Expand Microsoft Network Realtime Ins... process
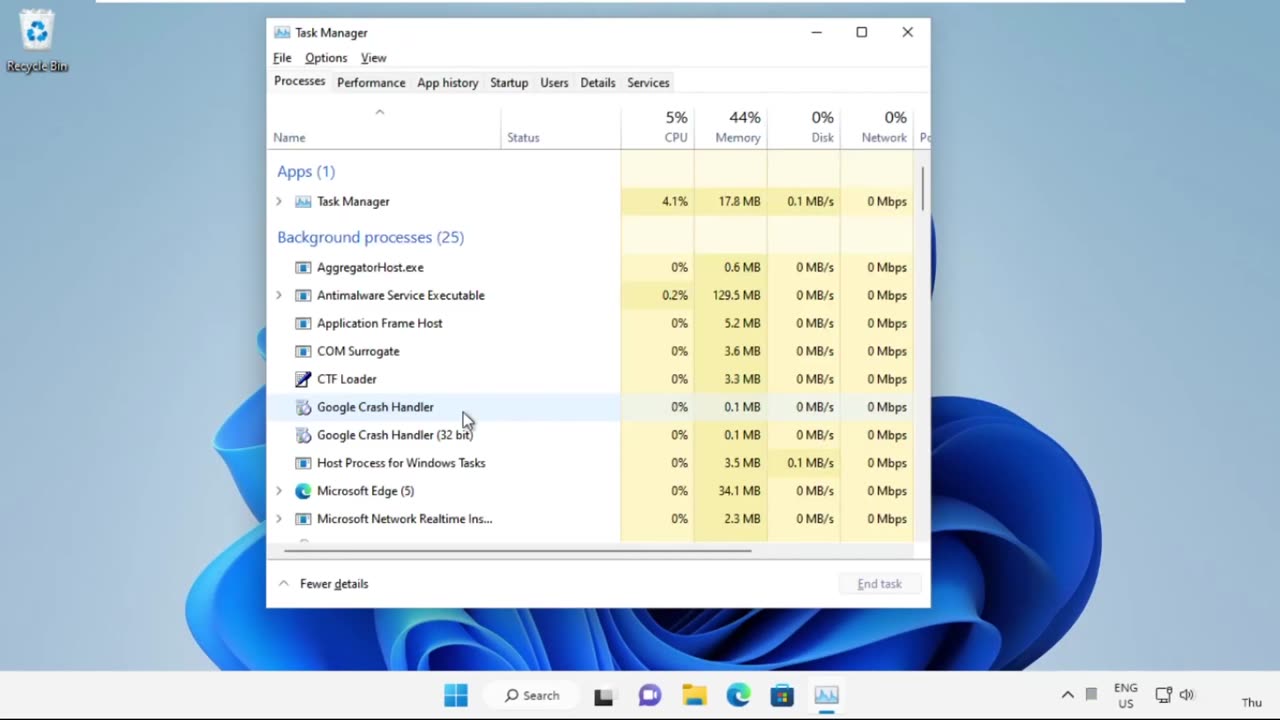The image size is (1280, 720). click(279, 519)
